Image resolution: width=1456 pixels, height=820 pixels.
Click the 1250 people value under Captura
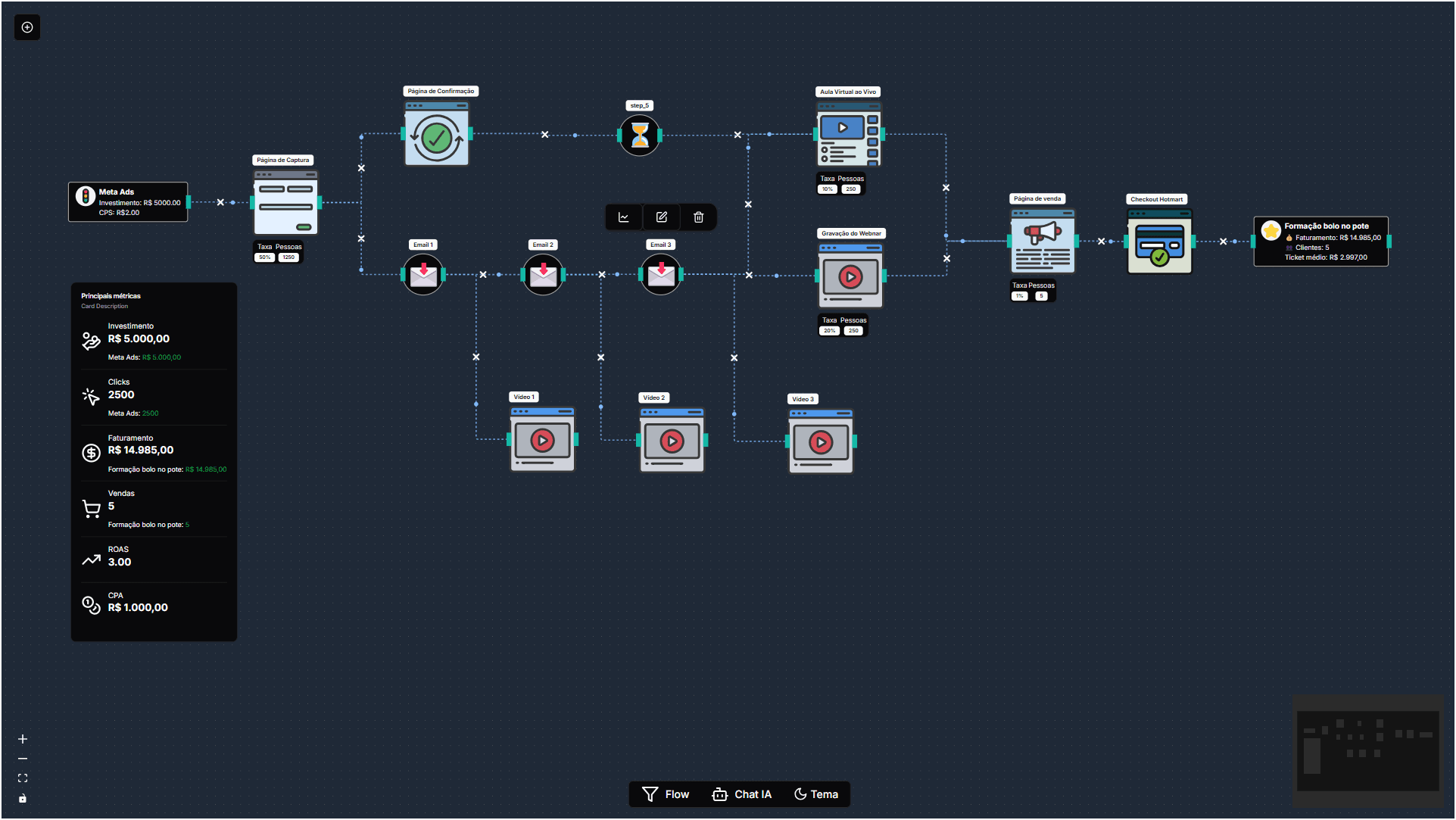coord(288,257)
